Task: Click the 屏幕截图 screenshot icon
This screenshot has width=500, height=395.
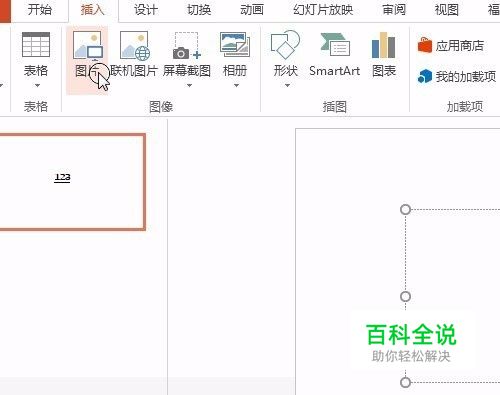Action: point(187,45)
